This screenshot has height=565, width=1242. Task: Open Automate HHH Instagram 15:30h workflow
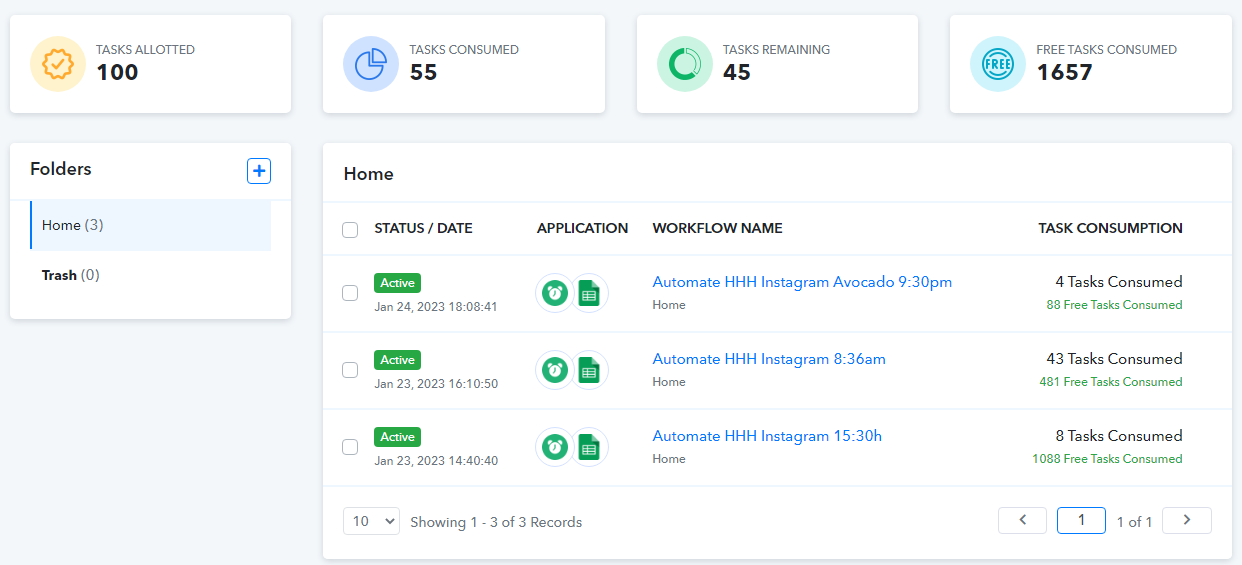coord(767,436)
